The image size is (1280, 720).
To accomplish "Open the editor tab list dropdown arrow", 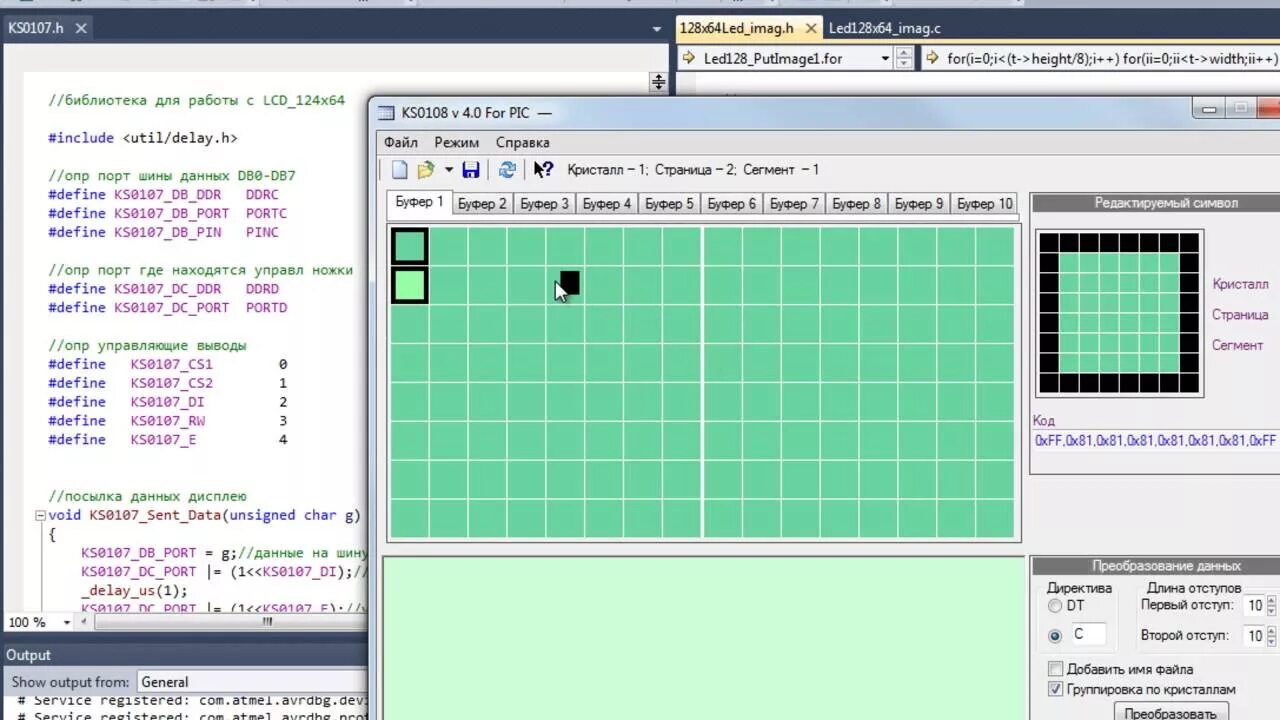I will pyautogui.click(x=657, y=29).
